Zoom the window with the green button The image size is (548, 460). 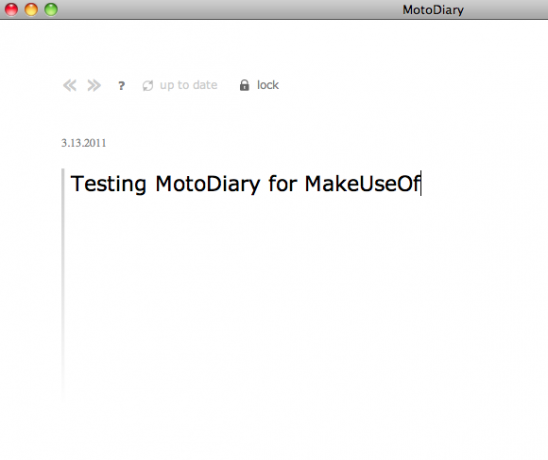coord(51,9)
